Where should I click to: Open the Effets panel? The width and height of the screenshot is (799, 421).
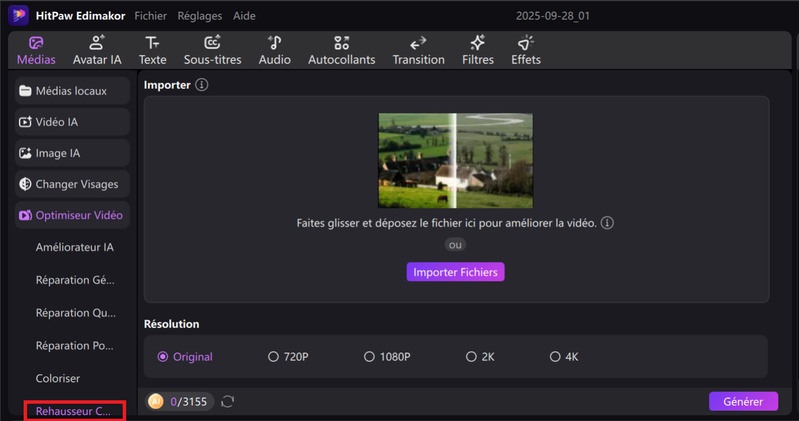pos(525,50)
